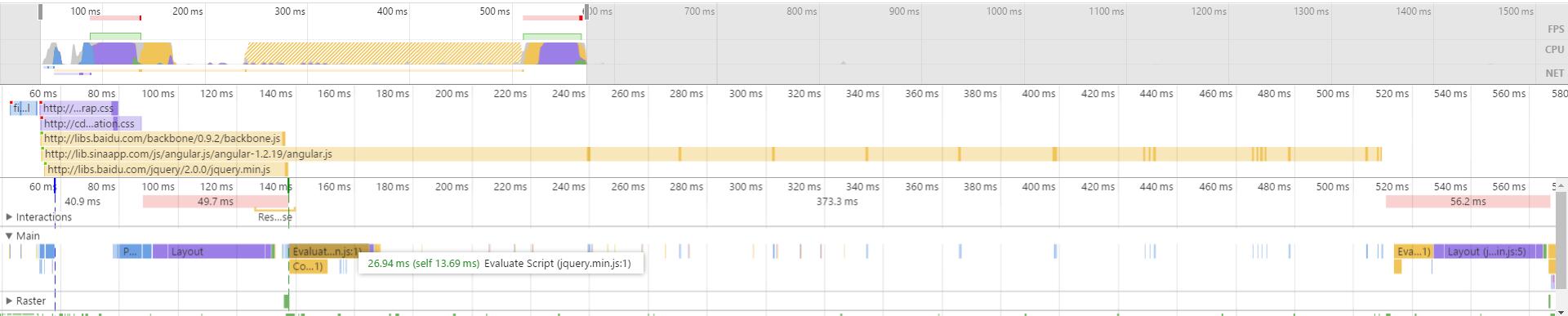This screenshot has height=316, width=1568.
Task: Select the backbone.js network request bar
Action: click(x=163, y=139)
